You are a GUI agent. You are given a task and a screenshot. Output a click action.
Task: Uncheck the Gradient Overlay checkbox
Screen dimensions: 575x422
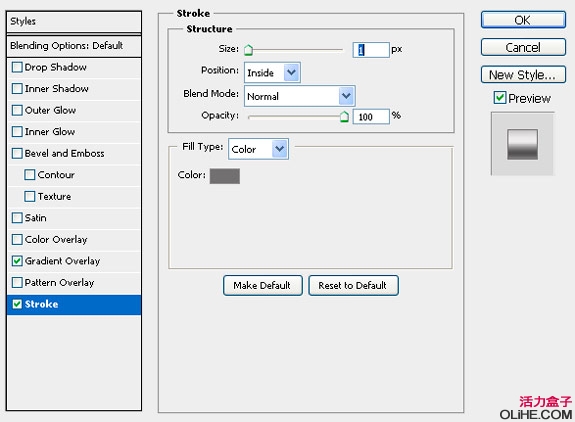17,261
